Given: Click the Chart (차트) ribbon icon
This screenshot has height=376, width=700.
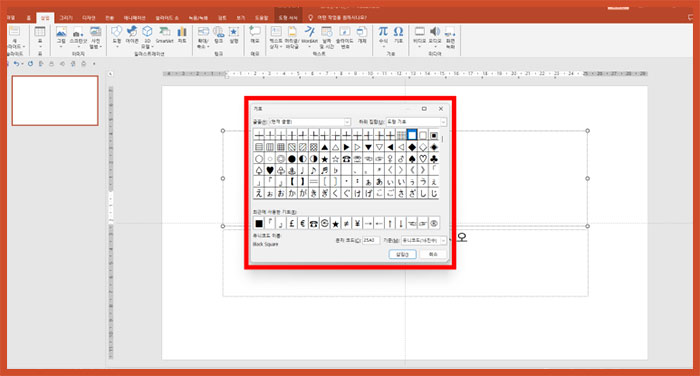Looking at the screenshot, I should (182, 31).
